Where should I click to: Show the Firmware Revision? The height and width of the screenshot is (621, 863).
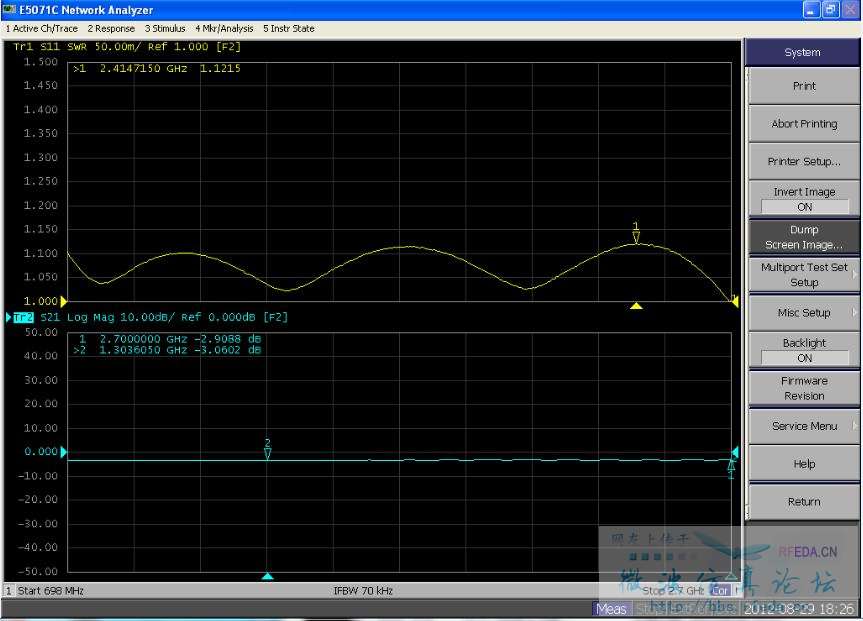[804, 388]
